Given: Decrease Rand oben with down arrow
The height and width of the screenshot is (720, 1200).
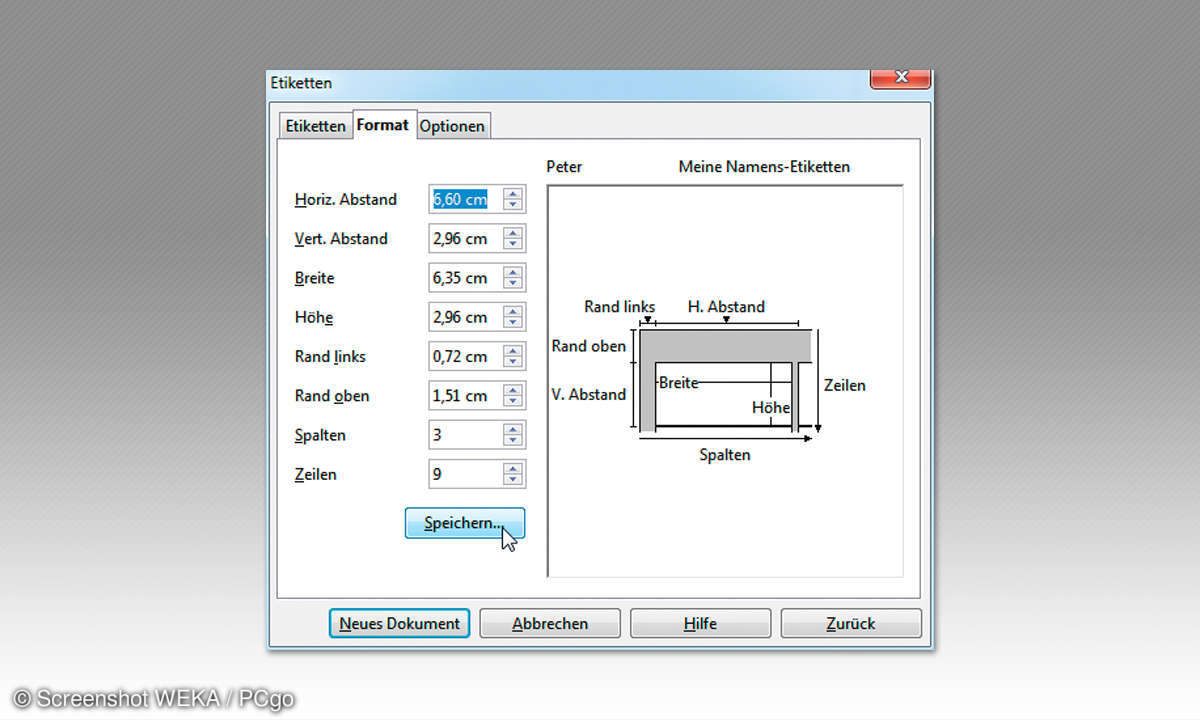Looking at the screenshot, I should coord(513,401).
